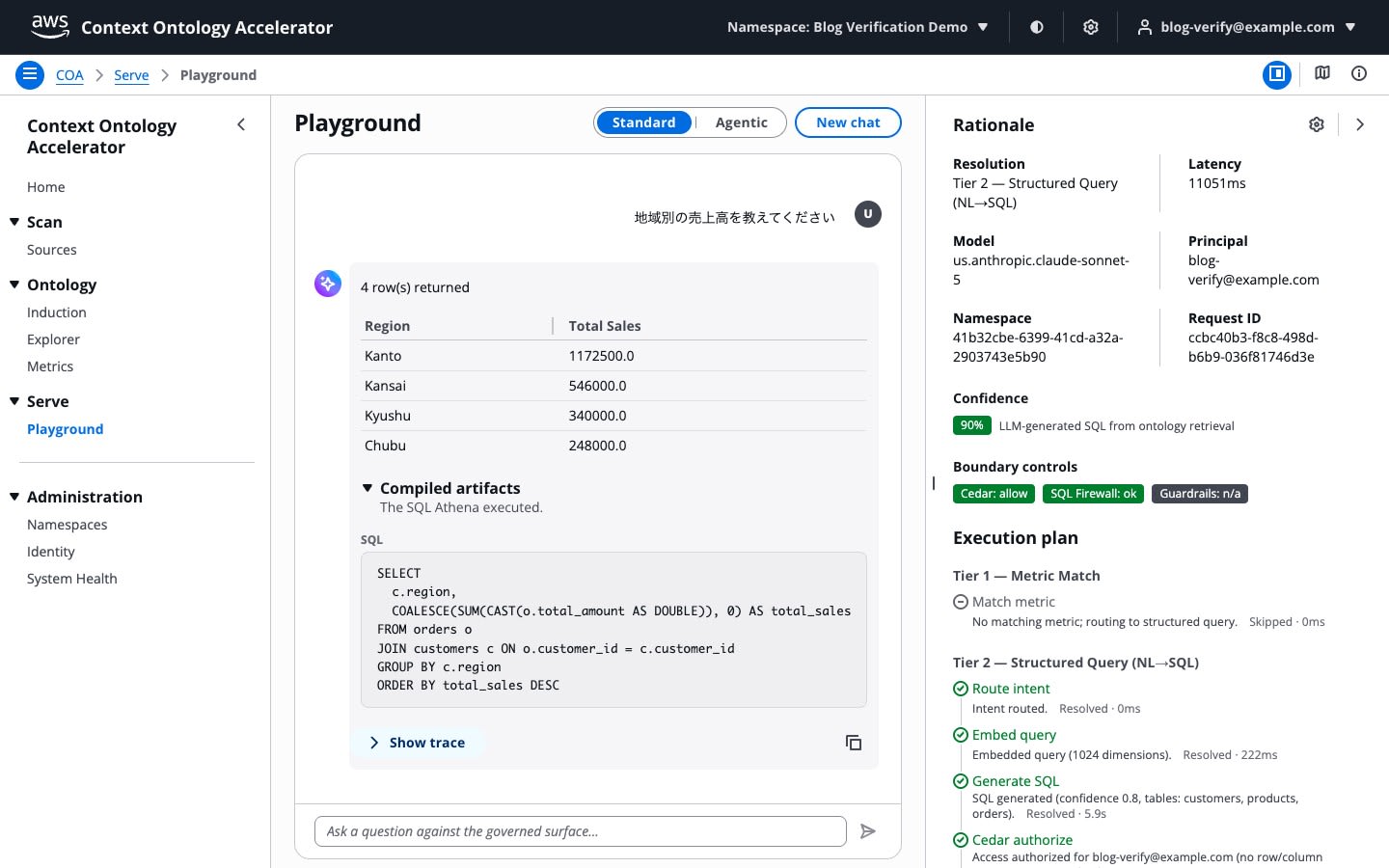This screenshot has width=1389, height=868.
Task: Open the user account dropdown
Action: click(1247, 27)
